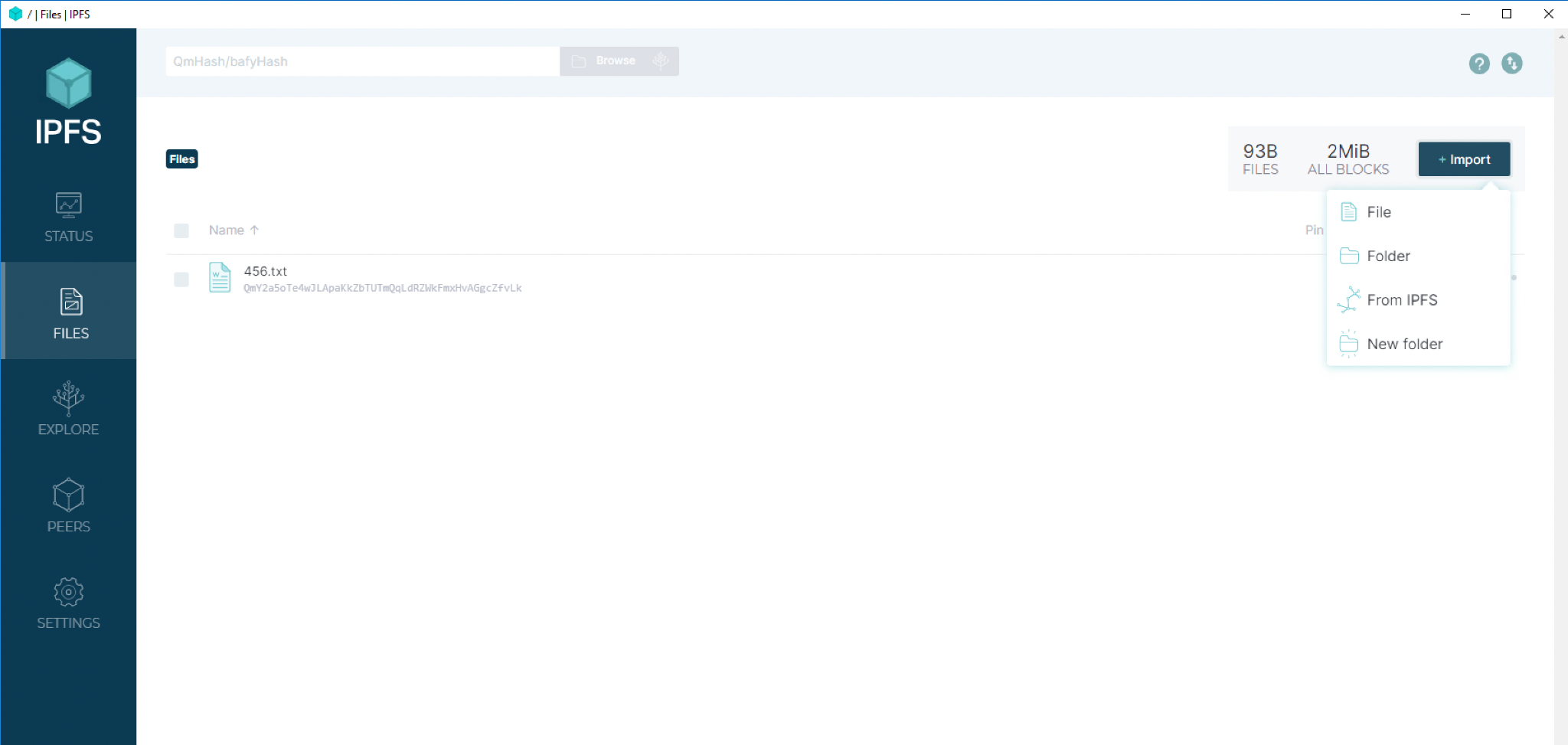1568x745 pixels.
Task: Click the Files breadcrumb label
Action: click(x=181, y=158)
